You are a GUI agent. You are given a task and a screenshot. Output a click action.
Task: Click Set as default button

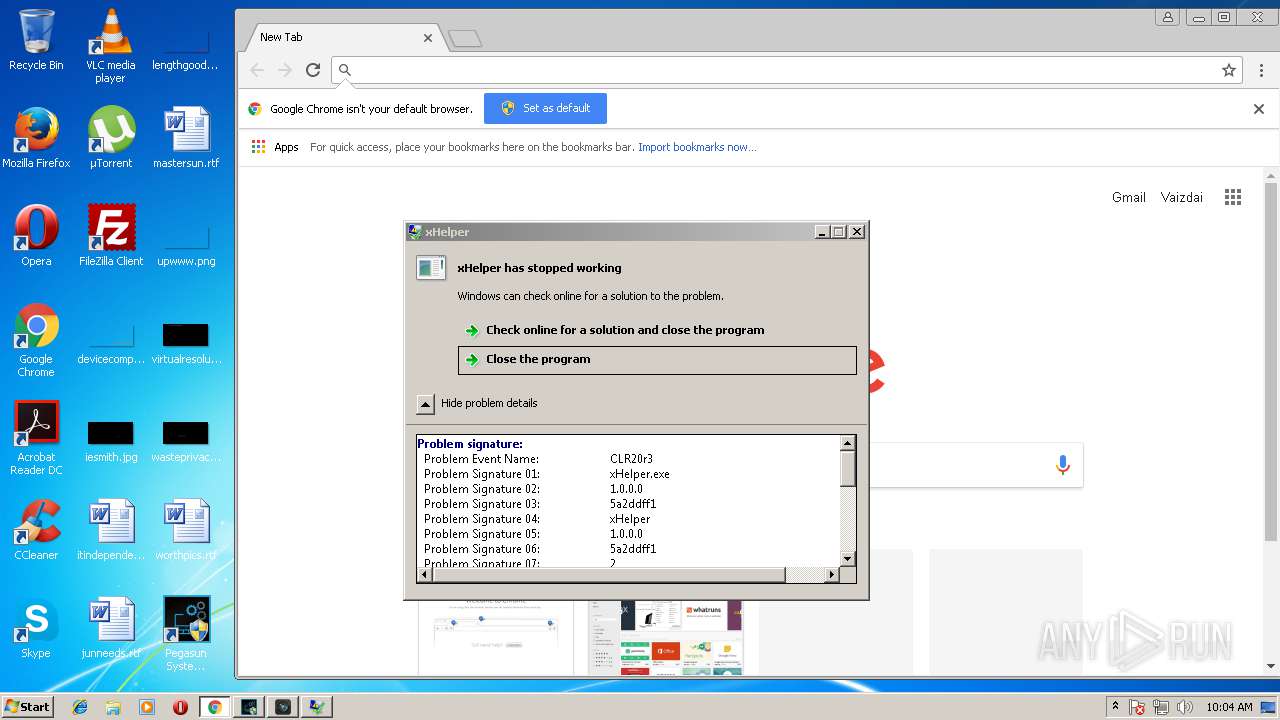tap(545, 108)
